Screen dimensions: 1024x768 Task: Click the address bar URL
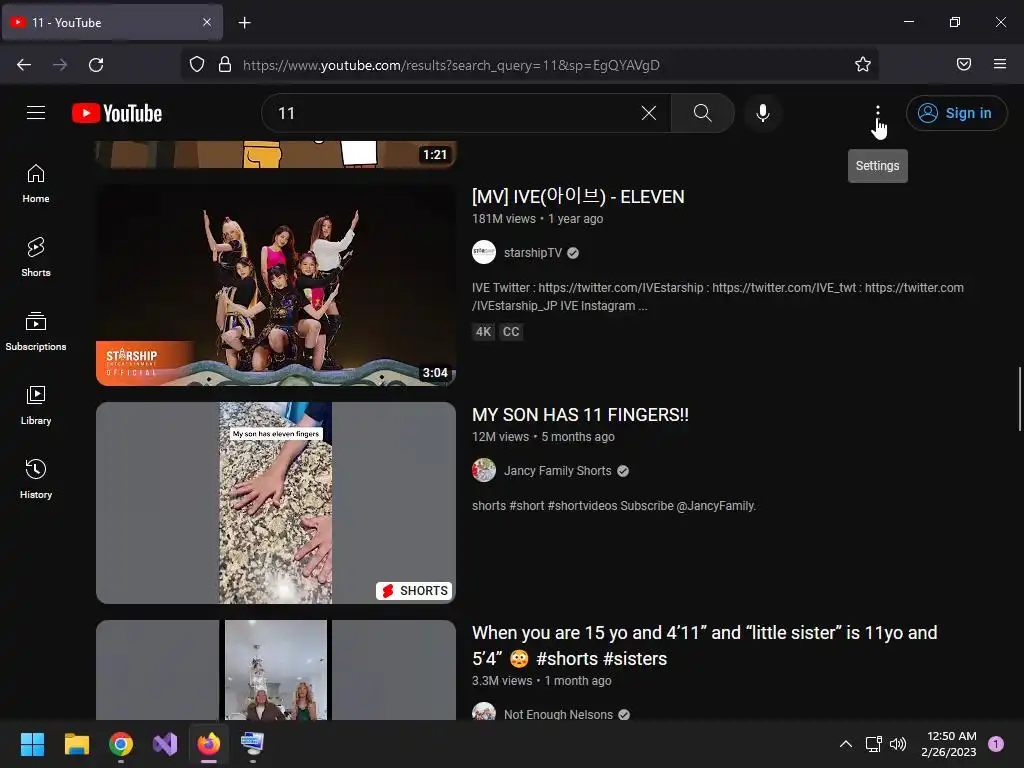(x=451, y=65)
